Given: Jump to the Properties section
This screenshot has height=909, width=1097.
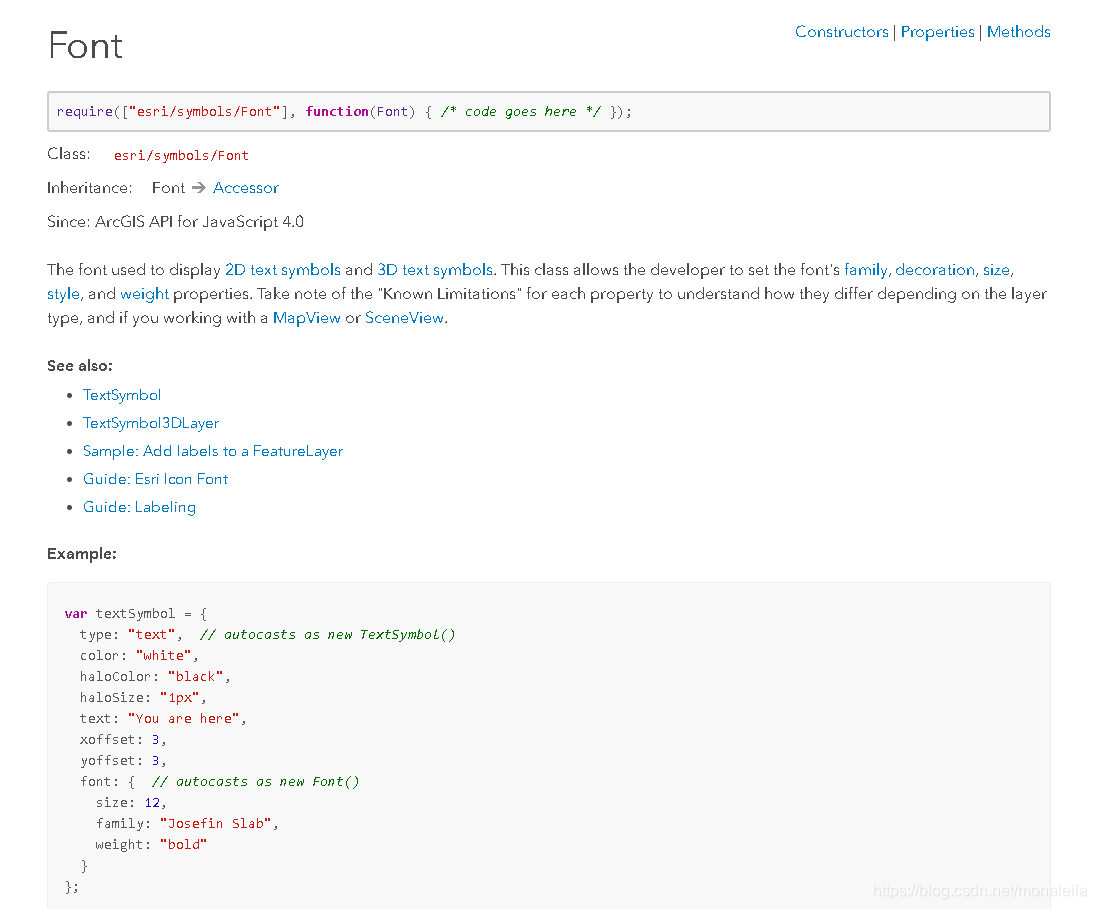Looking at the screenshot, I should click(937, 32).
